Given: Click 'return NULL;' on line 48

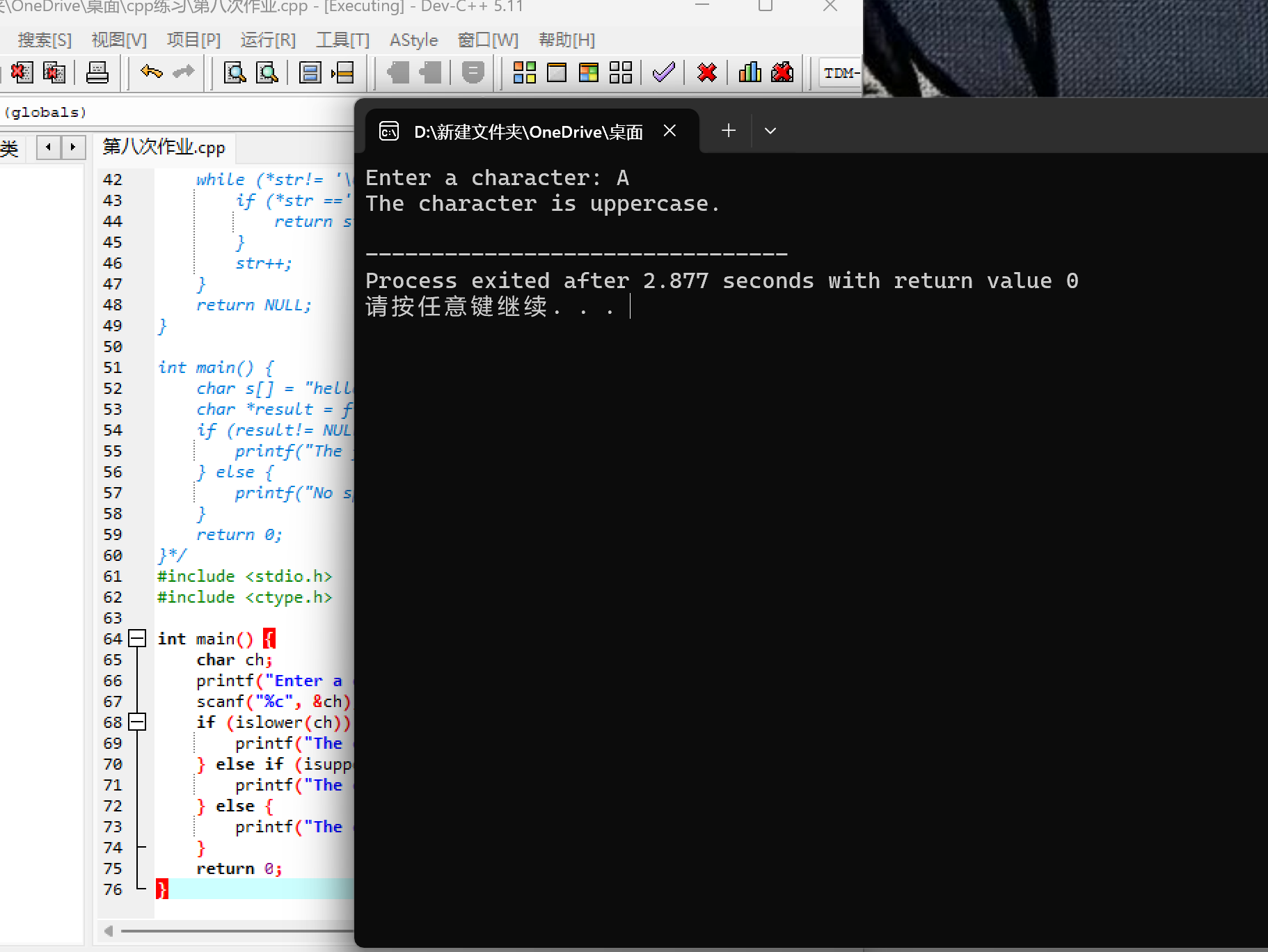Looking at the screenshot, I should [x=254, y=305].
